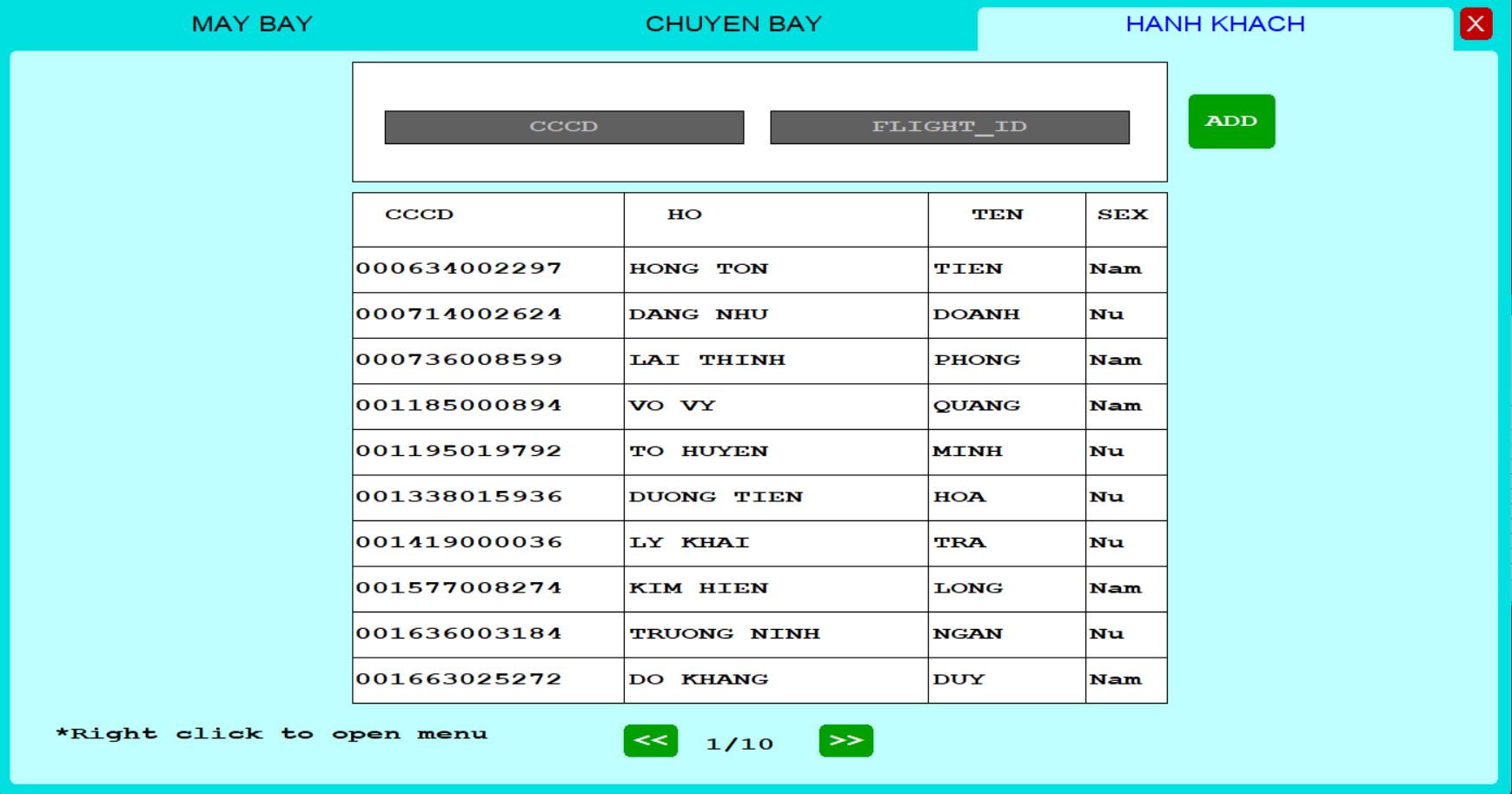Click first name NGAN cell

pos(1007,634)
